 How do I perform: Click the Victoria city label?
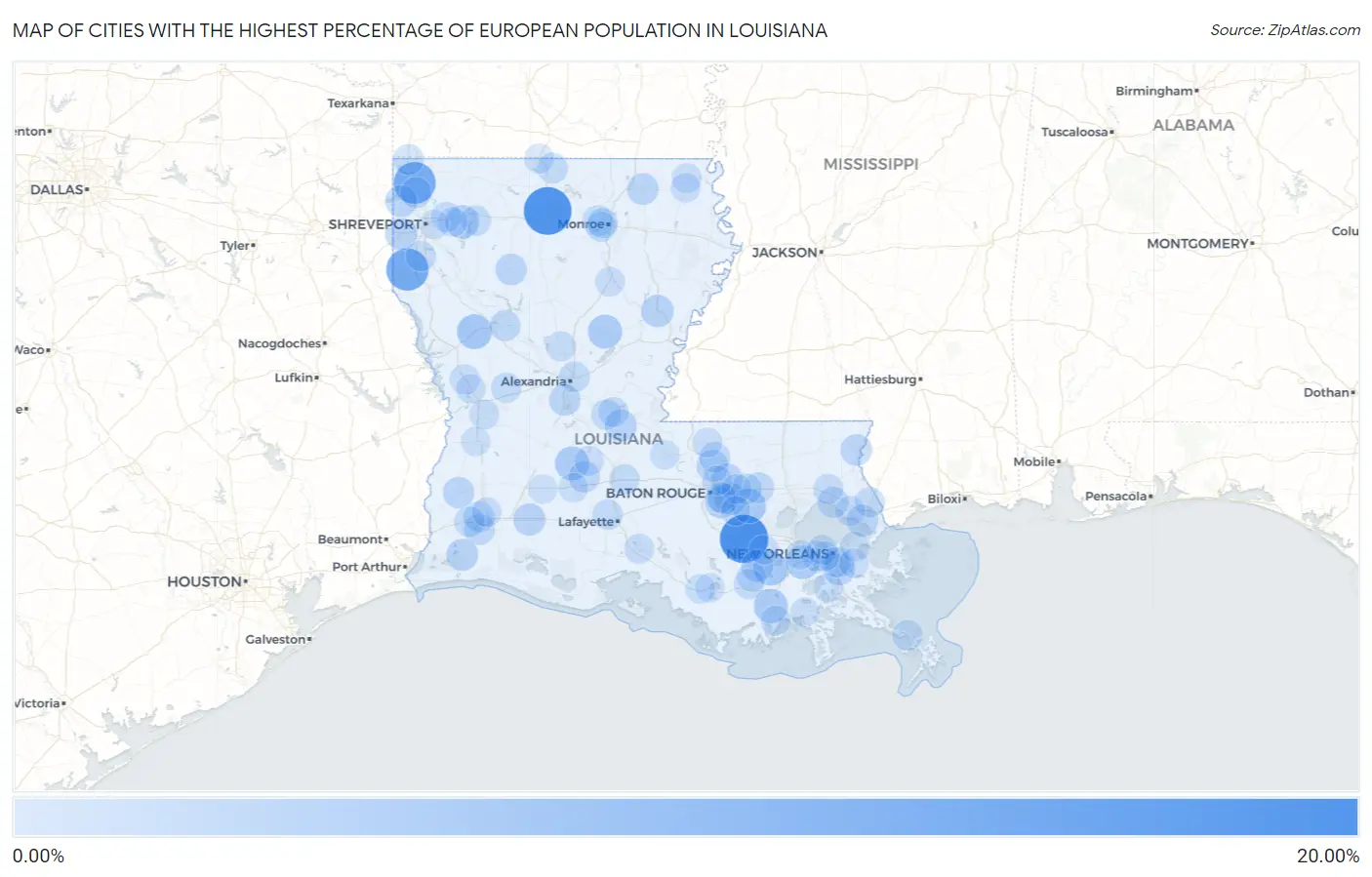point(37,703)
